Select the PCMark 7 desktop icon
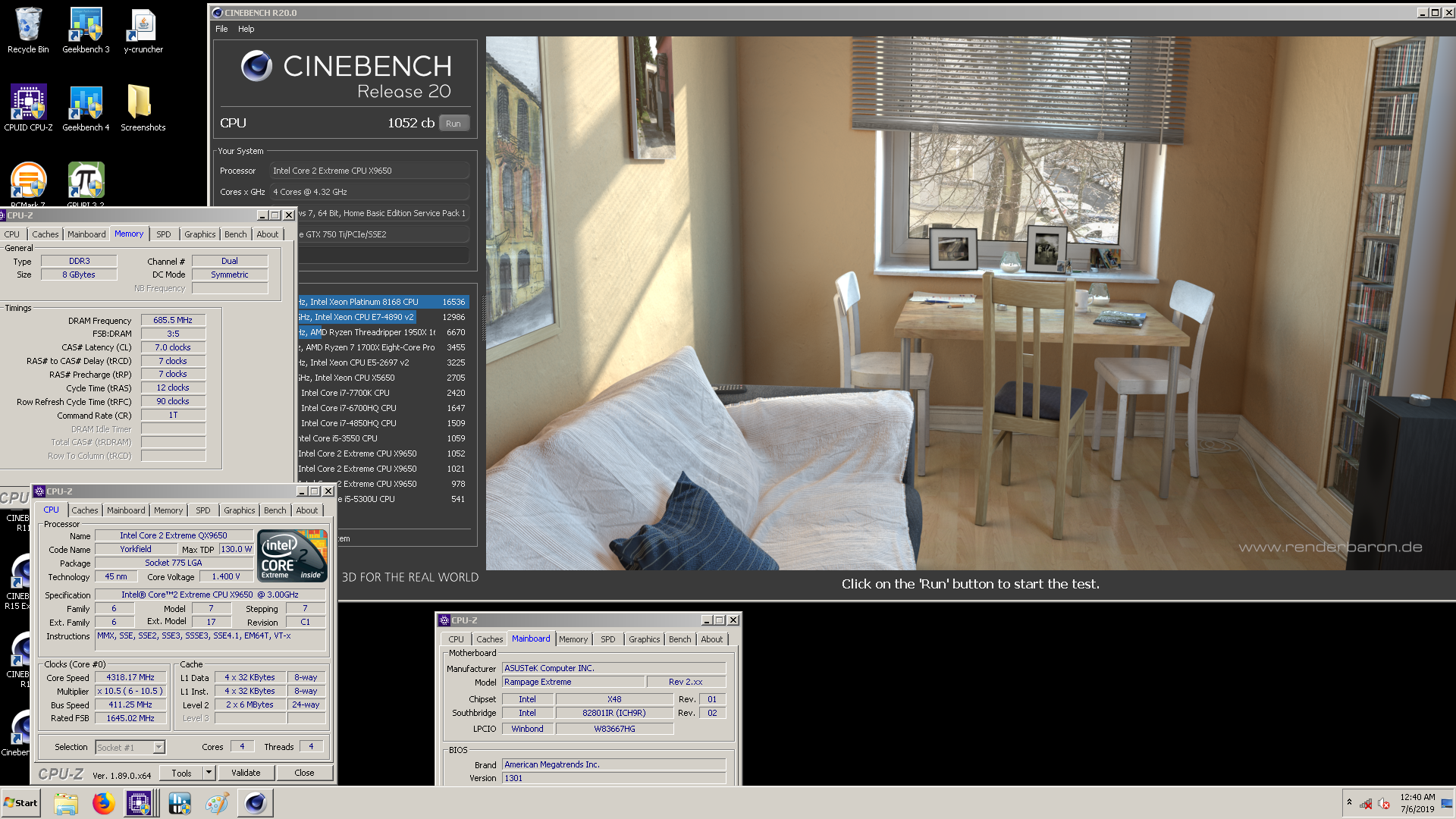 click(28, 184)
